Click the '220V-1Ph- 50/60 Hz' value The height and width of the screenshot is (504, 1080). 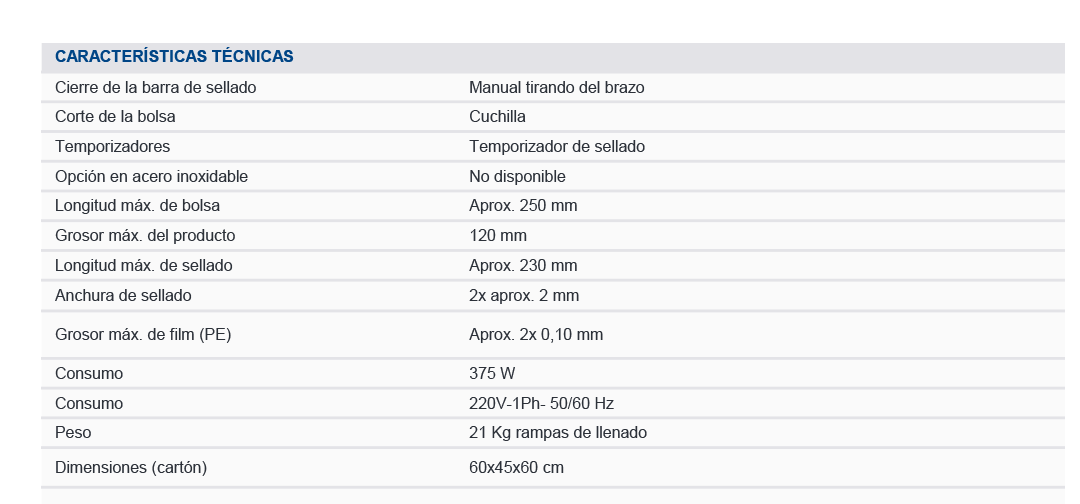click(x=541, y=404)
